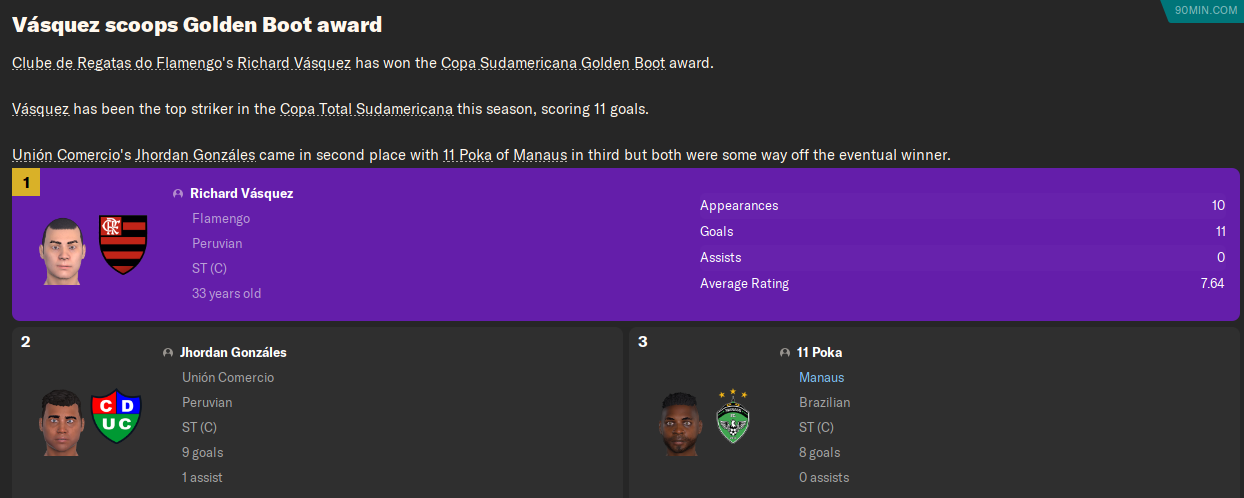This screenshot has height=498, width=1244.
Task: Select Jhordan Gonzáles name in second-place card
Action: tap(233, 353)
